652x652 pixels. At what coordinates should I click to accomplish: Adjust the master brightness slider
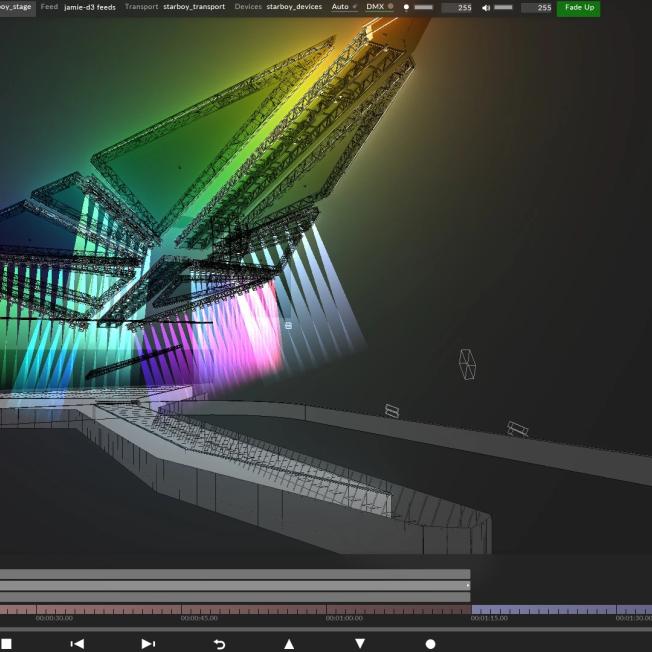[424, 7]
